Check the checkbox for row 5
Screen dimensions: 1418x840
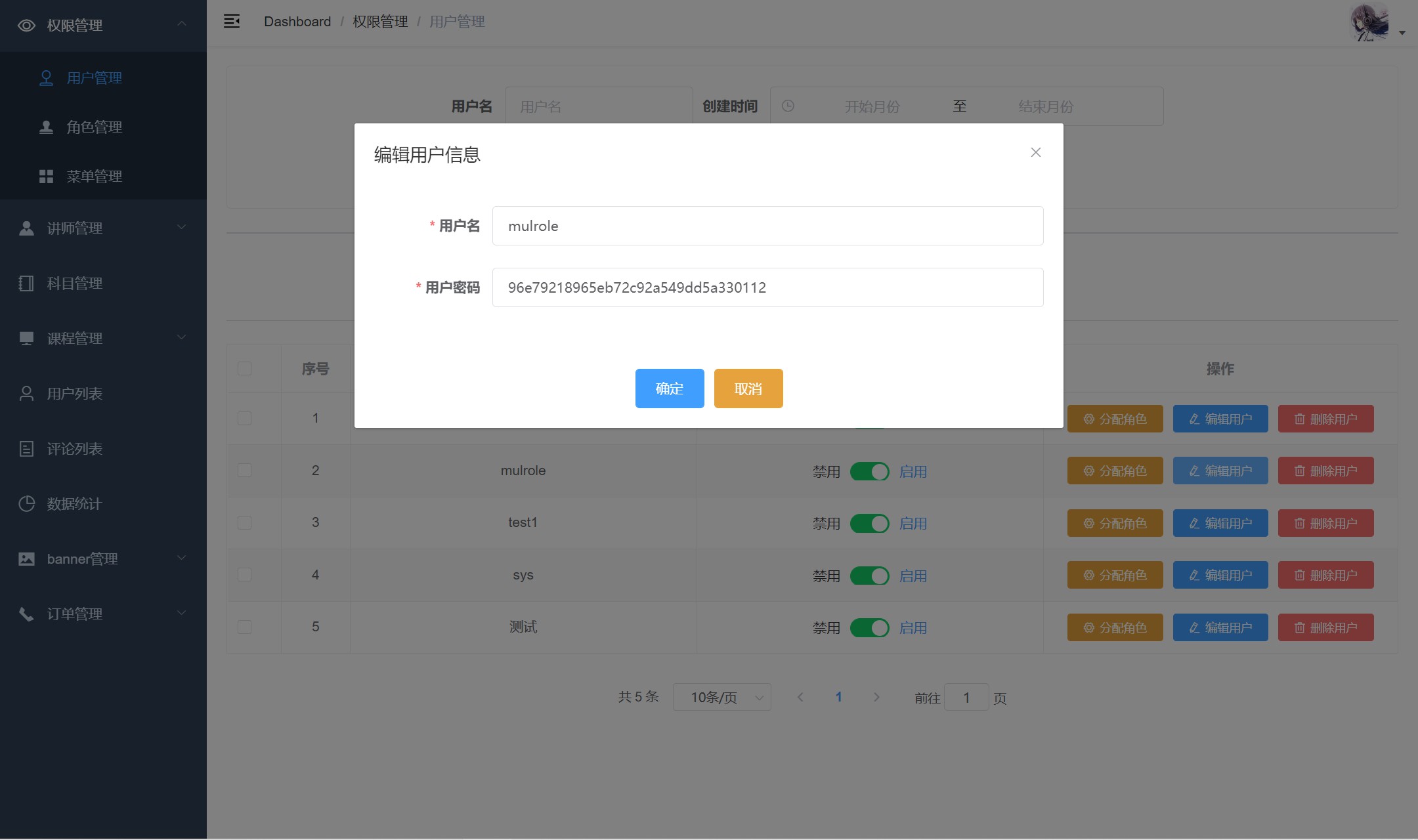[x=244, y=627]
